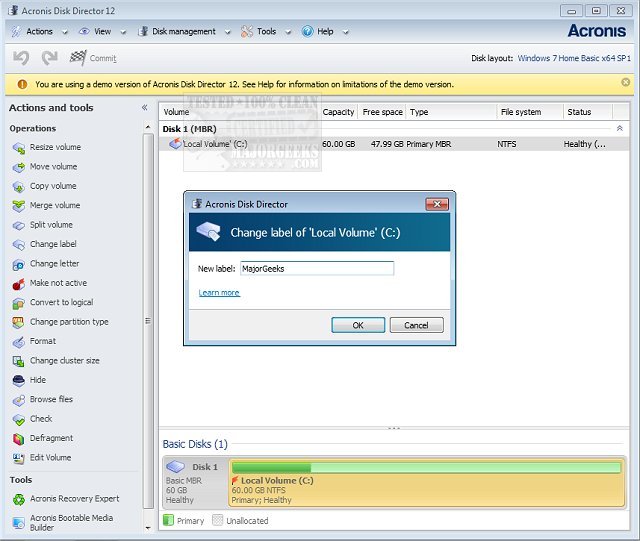This screenshot has height=541, width=640.
Task: Click the Redo arrow in toolbar
Action: tap(50, 58)
